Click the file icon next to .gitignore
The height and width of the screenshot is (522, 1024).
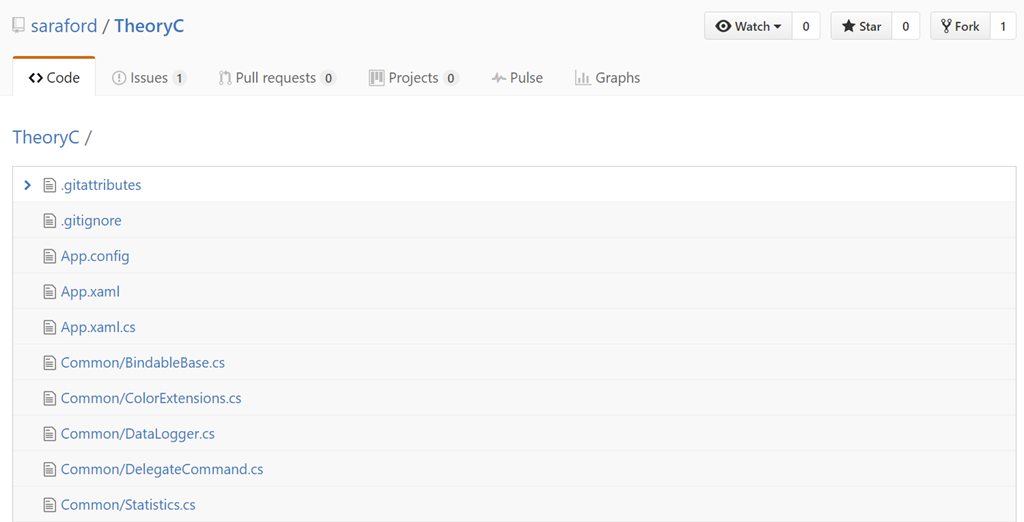coord(49,221)
